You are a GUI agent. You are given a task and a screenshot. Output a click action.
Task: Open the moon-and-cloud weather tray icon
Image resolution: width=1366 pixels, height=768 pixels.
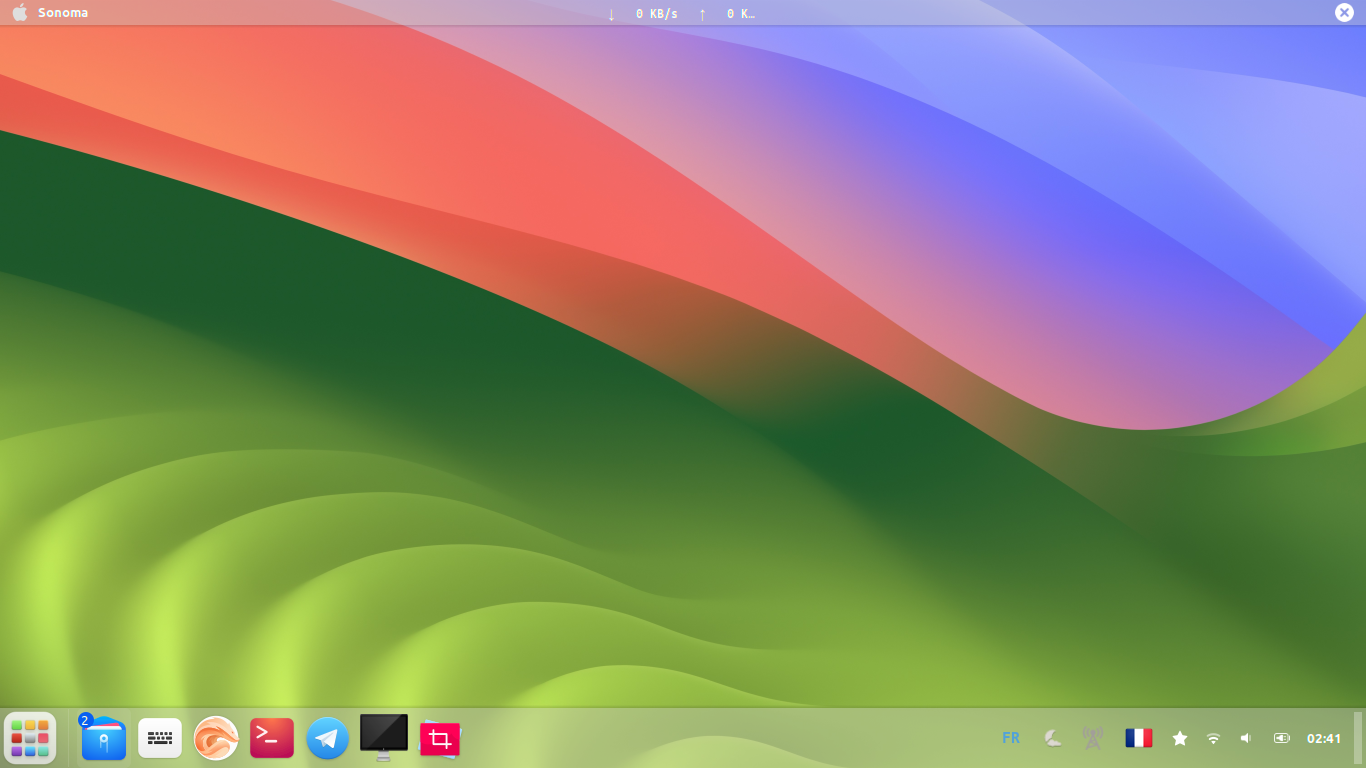pyautogui.click(x=1053, y=738)
